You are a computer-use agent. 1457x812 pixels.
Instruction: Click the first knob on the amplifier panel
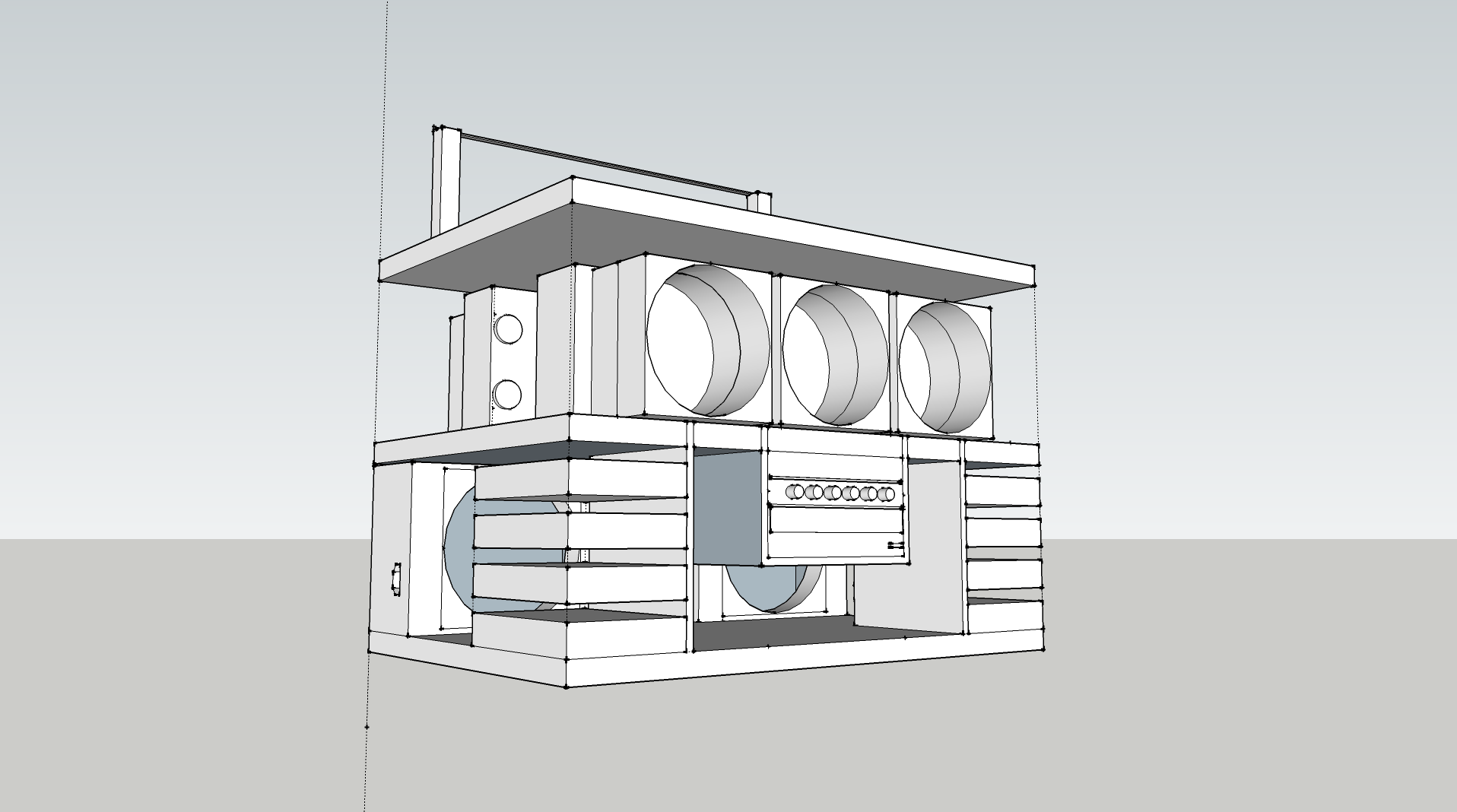[x=795, y=491]
